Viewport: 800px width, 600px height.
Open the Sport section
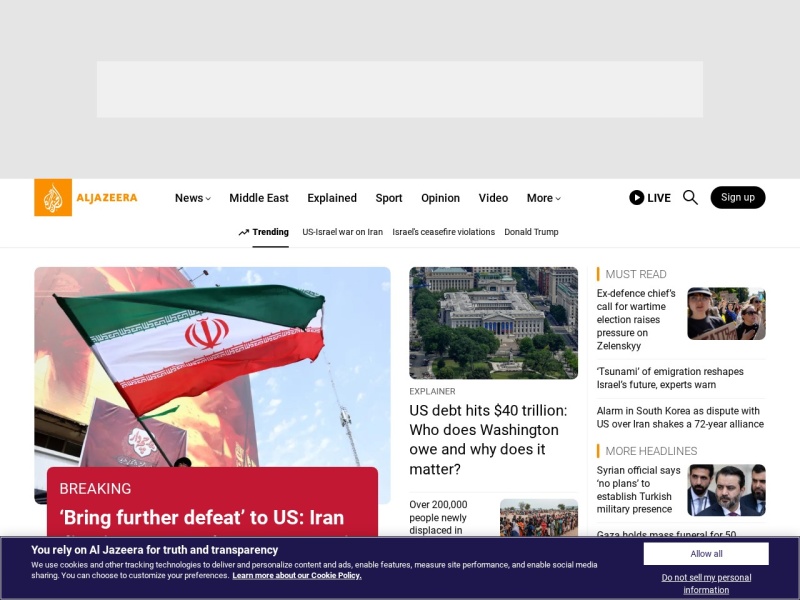click(x=389, y=198)
